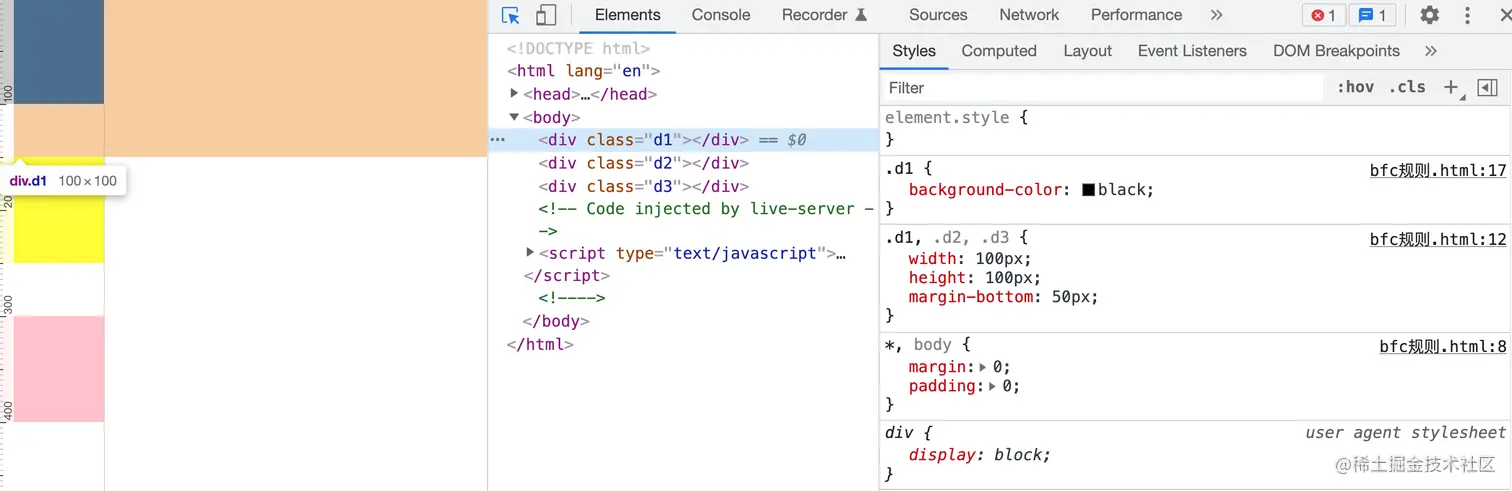Open the DevTools three-dot menu

(x=1468, y=15)
